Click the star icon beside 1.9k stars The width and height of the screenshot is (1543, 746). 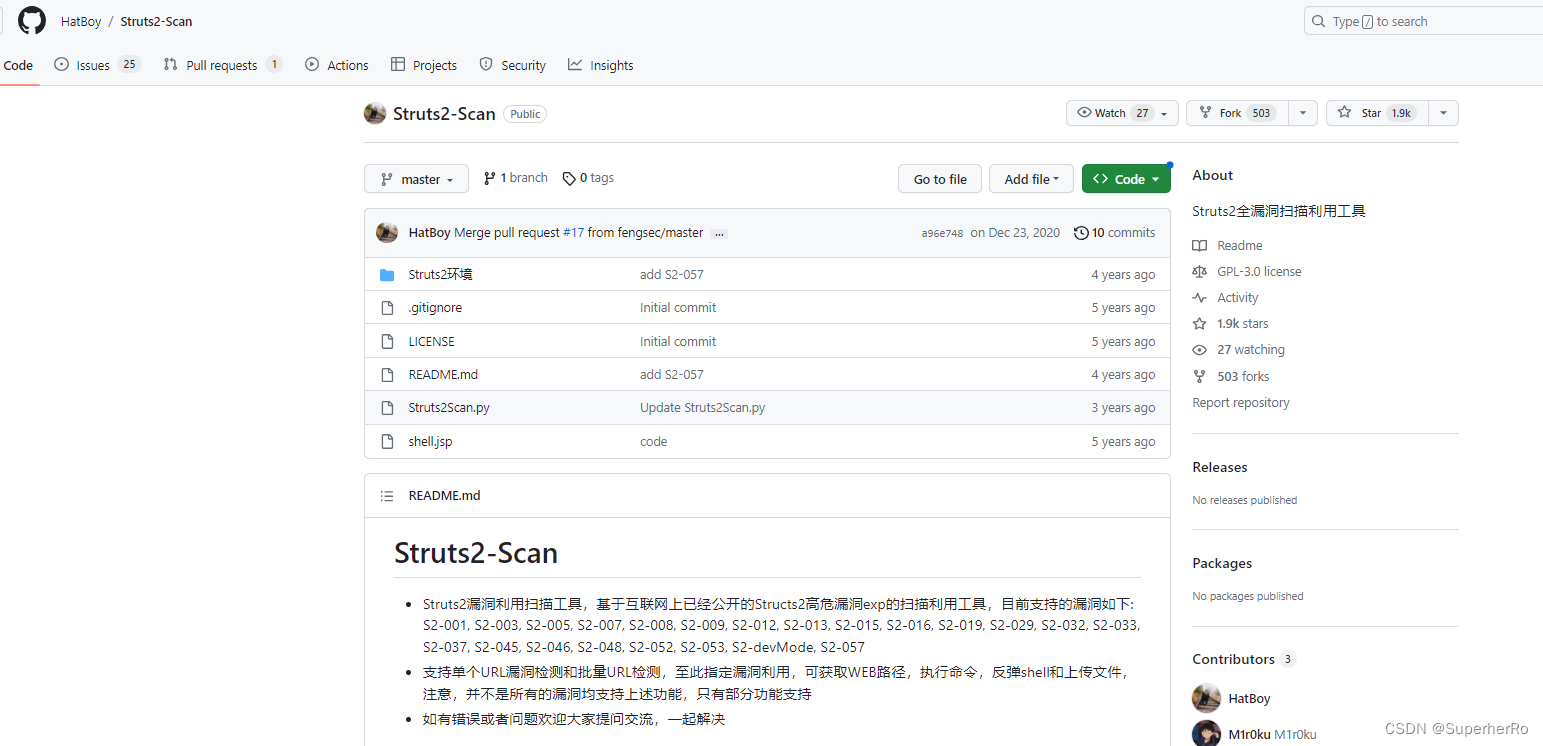coord(1200,324)
